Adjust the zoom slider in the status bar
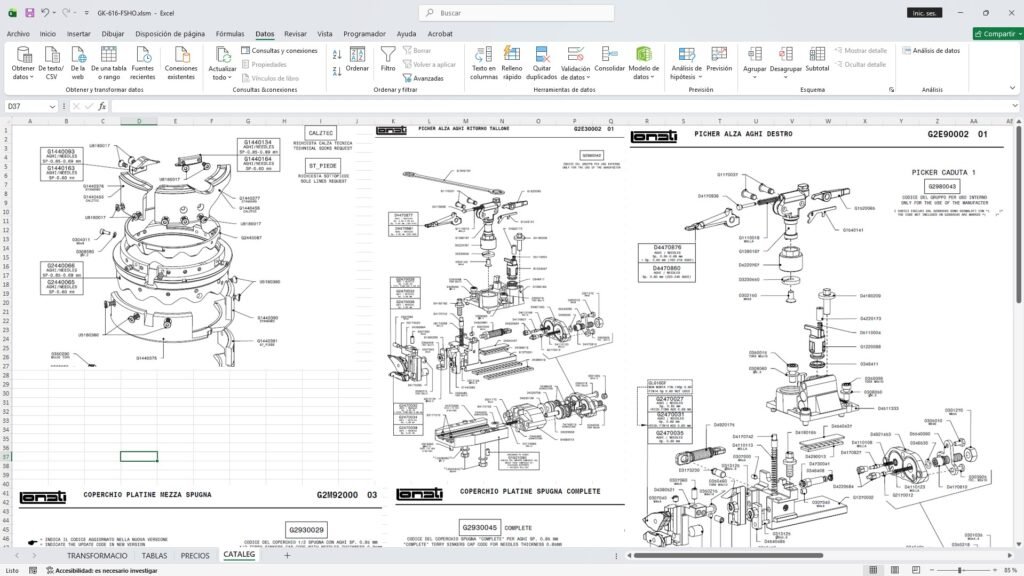Viewport: 1024px width, 576px height. (x=959, y=570)
